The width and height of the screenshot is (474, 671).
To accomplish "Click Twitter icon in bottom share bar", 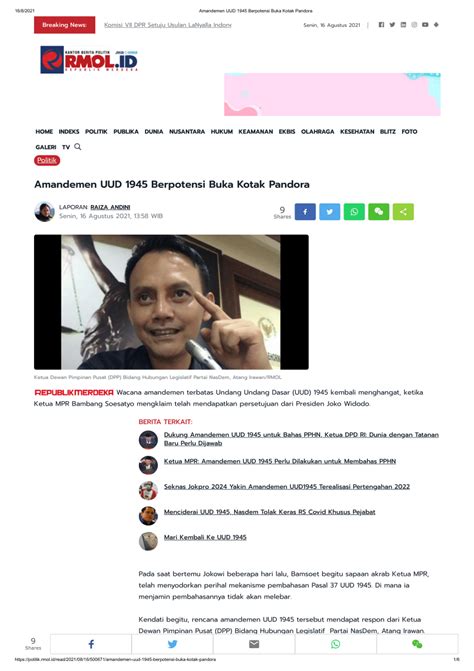I will pyautogui.click(x=172, y=644).
